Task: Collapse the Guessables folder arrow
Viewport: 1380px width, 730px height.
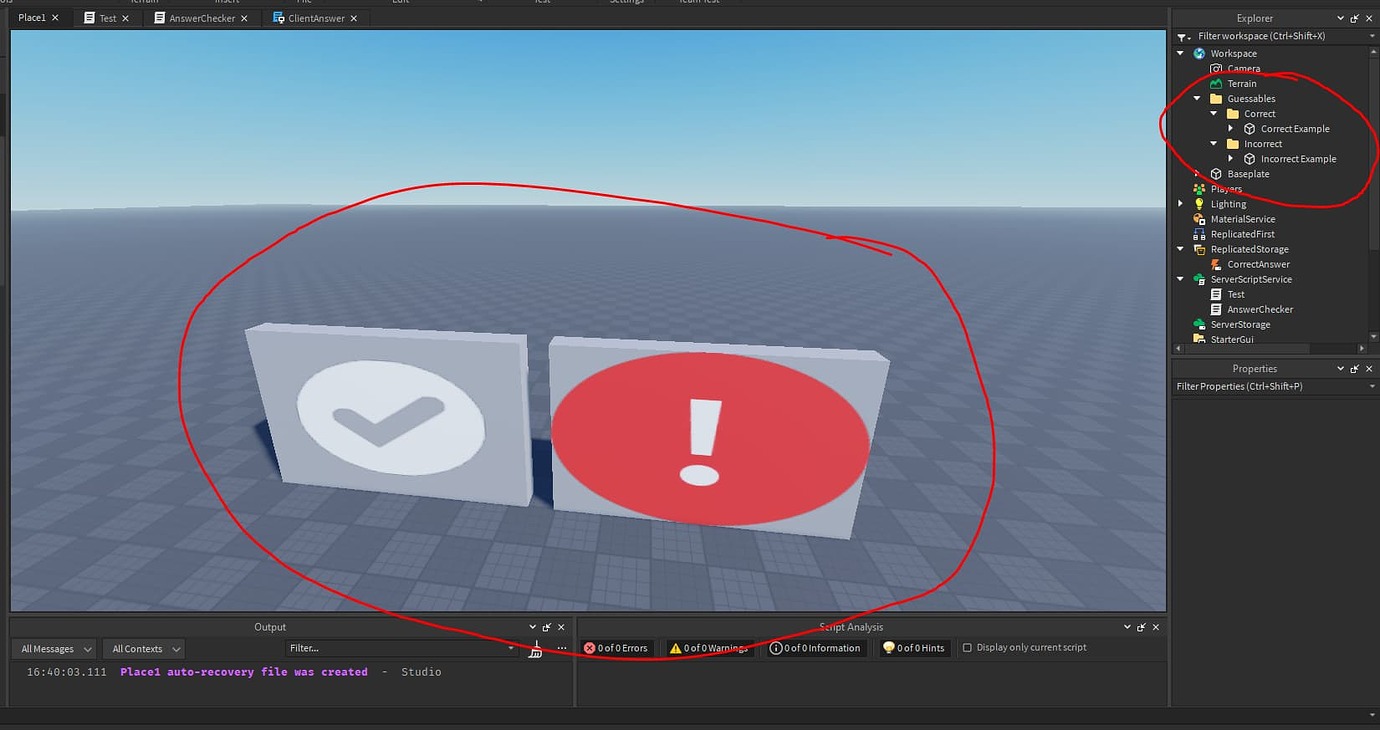Action: tap(1197, 99)
